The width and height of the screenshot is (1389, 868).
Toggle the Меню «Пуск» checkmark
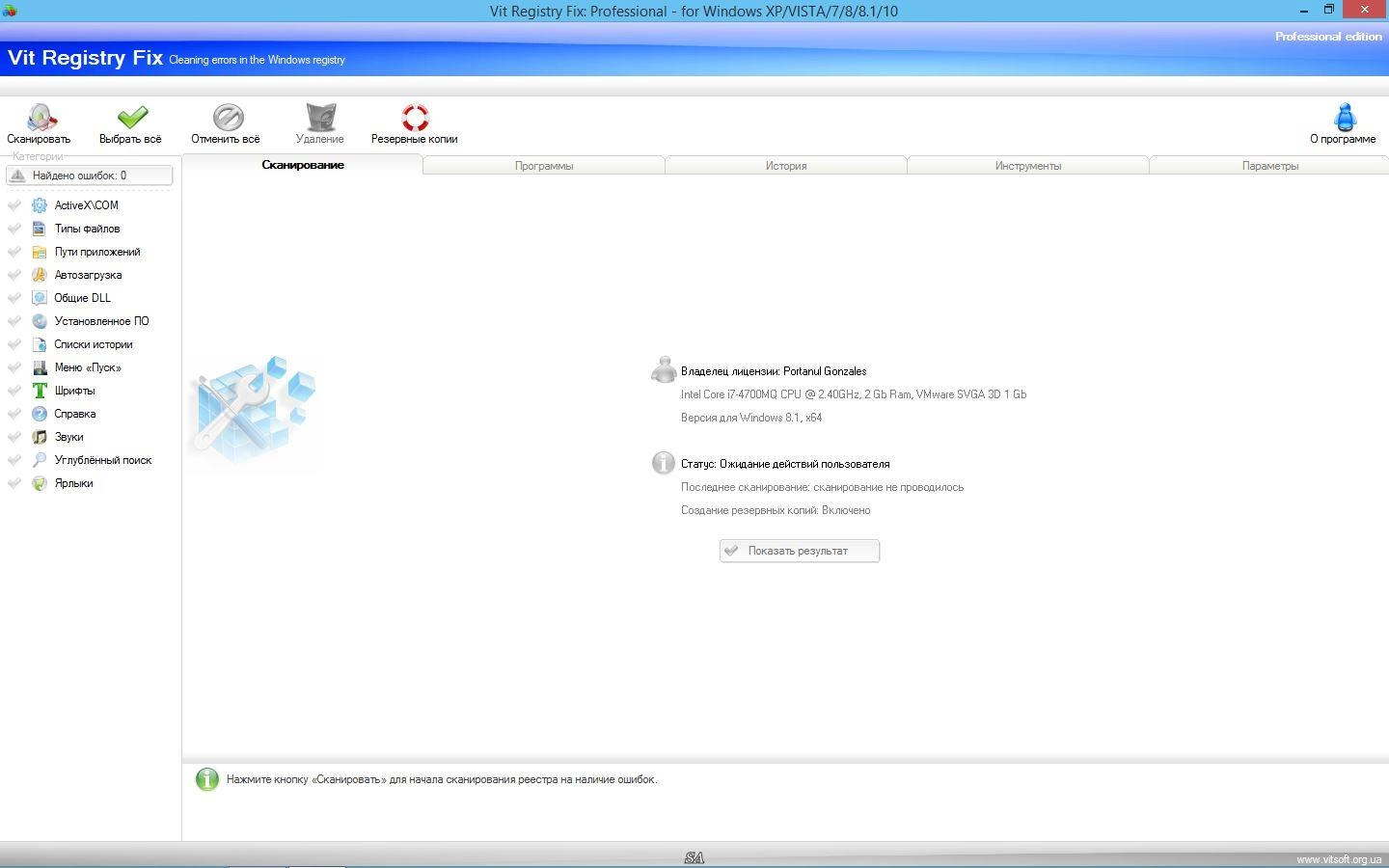[14, 367]
